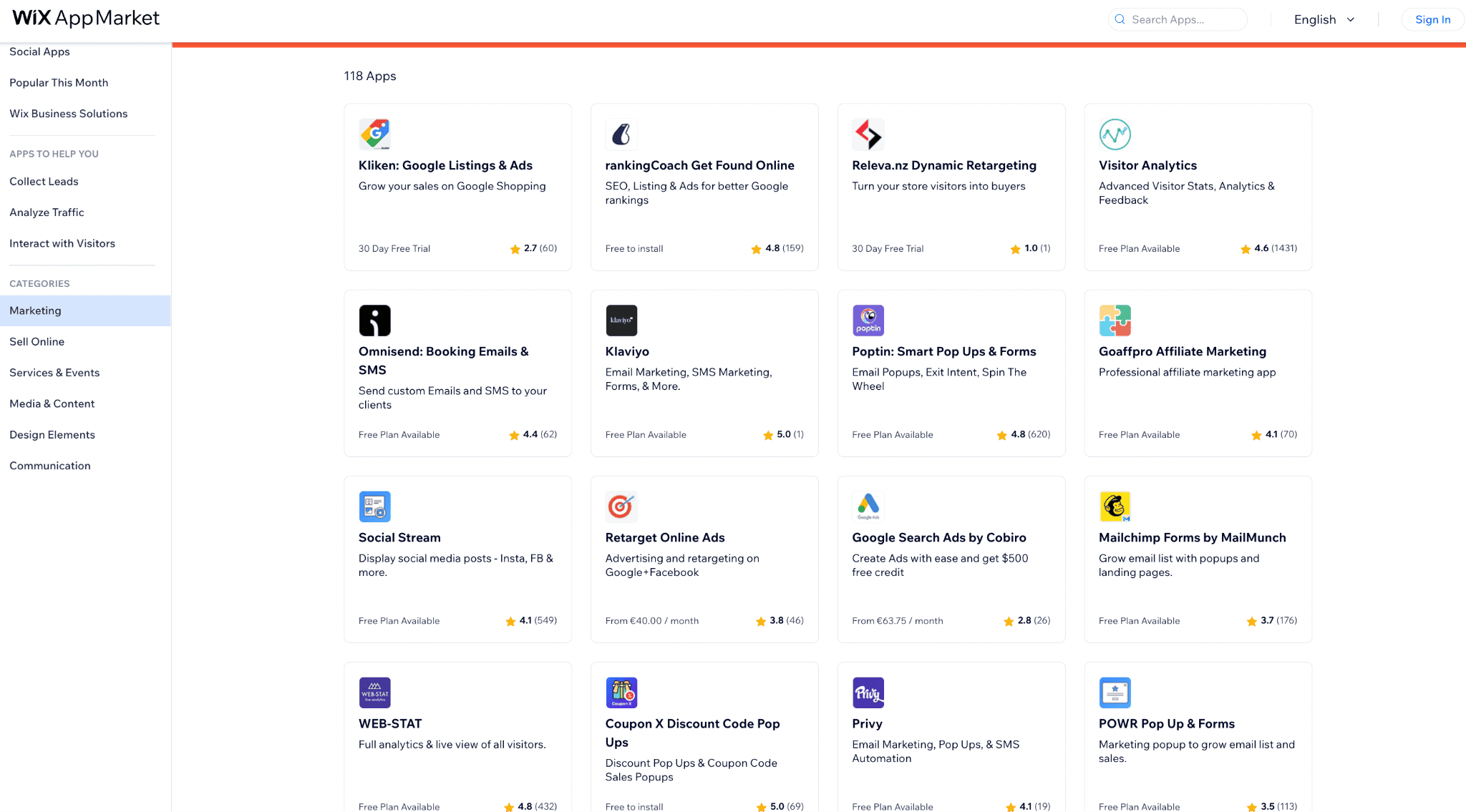Select Communication category expander
1466x812 pixels.
tap(49, 465)
